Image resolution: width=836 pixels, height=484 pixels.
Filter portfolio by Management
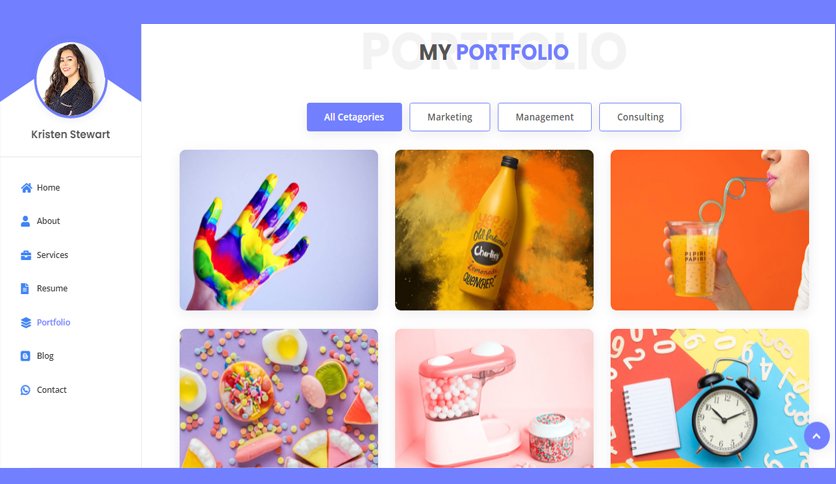pos(544,117)
